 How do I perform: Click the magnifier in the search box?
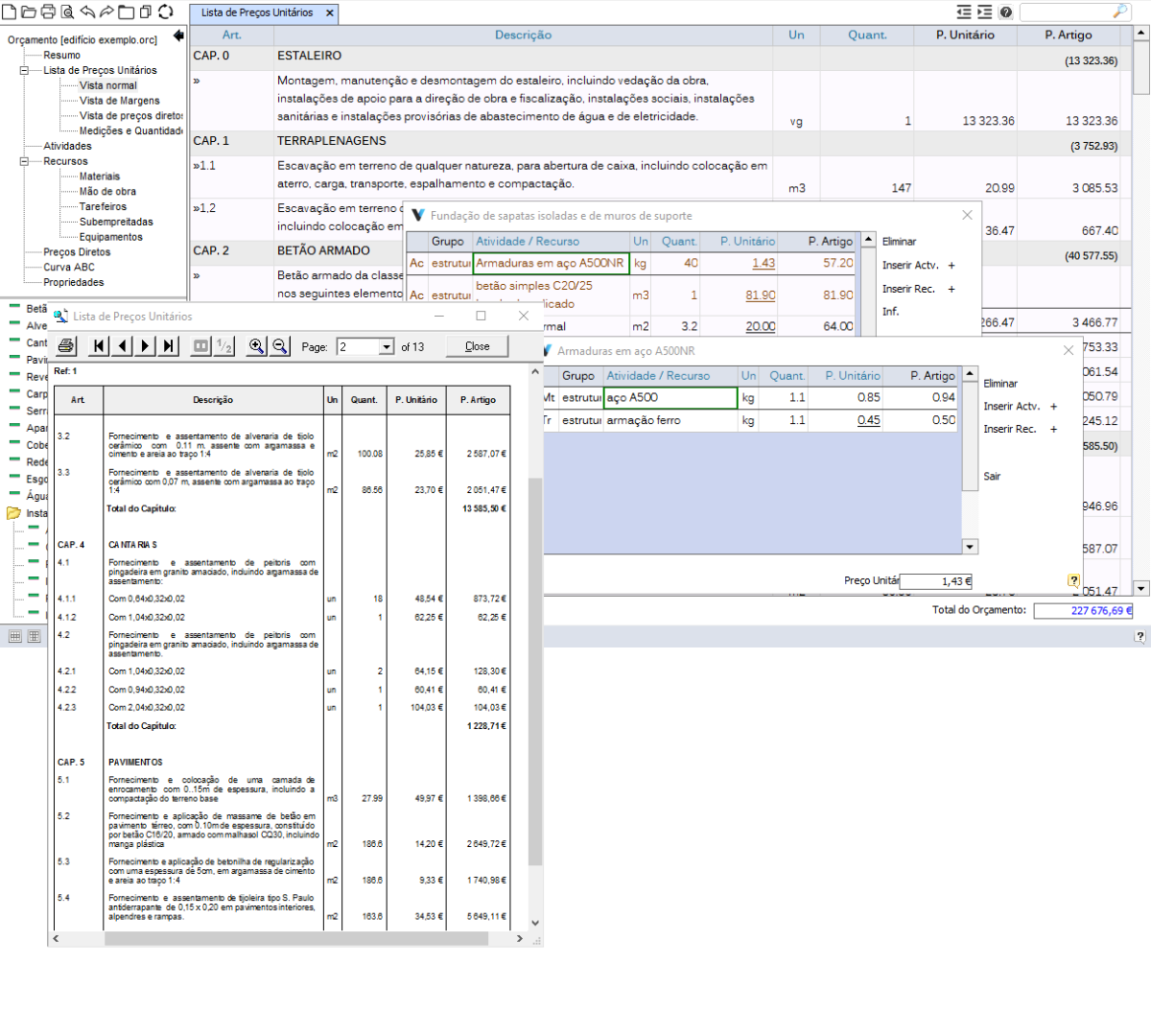[x=1120, y=12]
